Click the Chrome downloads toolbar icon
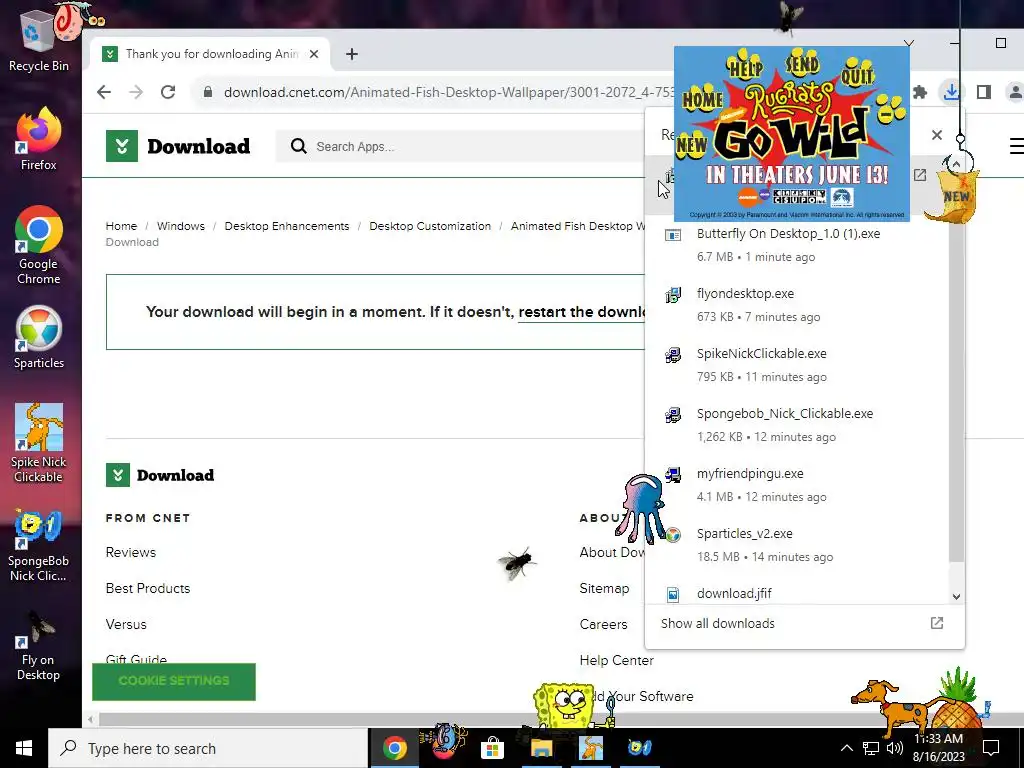Screen dimensions: 1024x768 951,92
